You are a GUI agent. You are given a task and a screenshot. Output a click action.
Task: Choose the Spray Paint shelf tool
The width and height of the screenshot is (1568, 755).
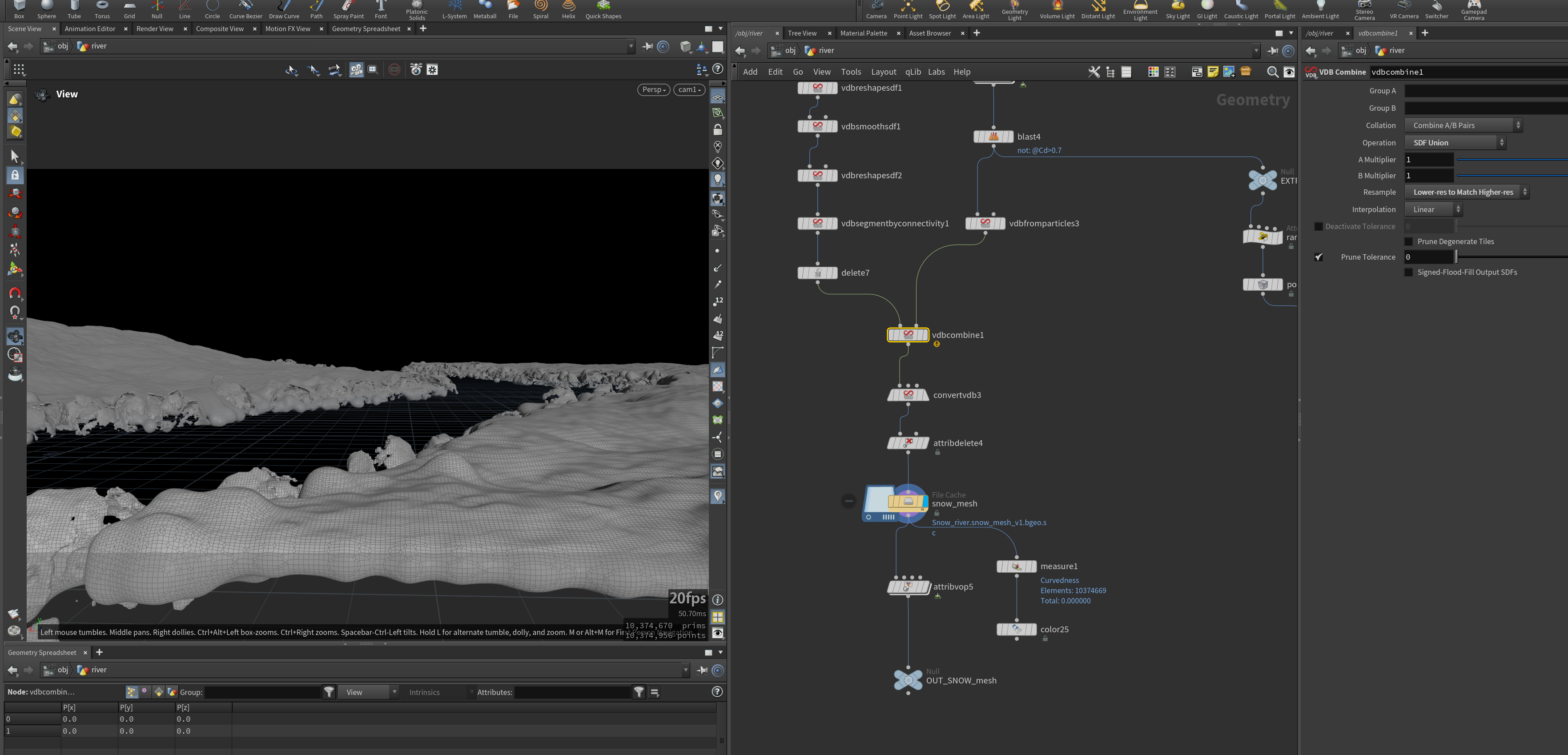(348, 10)
